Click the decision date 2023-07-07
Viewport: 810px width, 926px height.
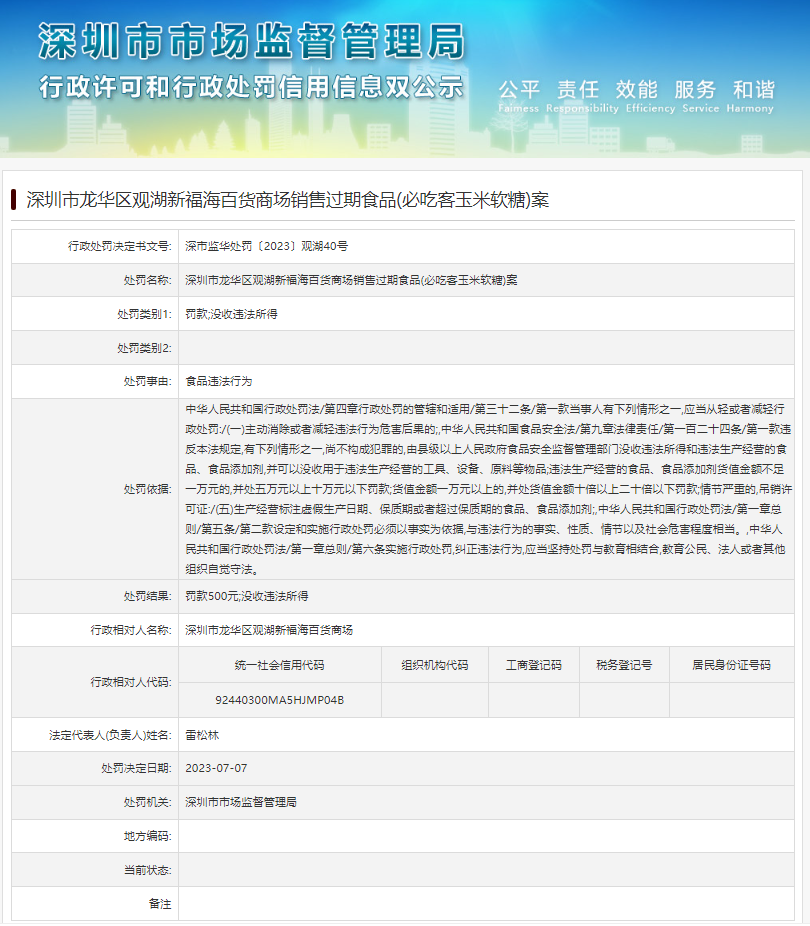pos(216,769)
